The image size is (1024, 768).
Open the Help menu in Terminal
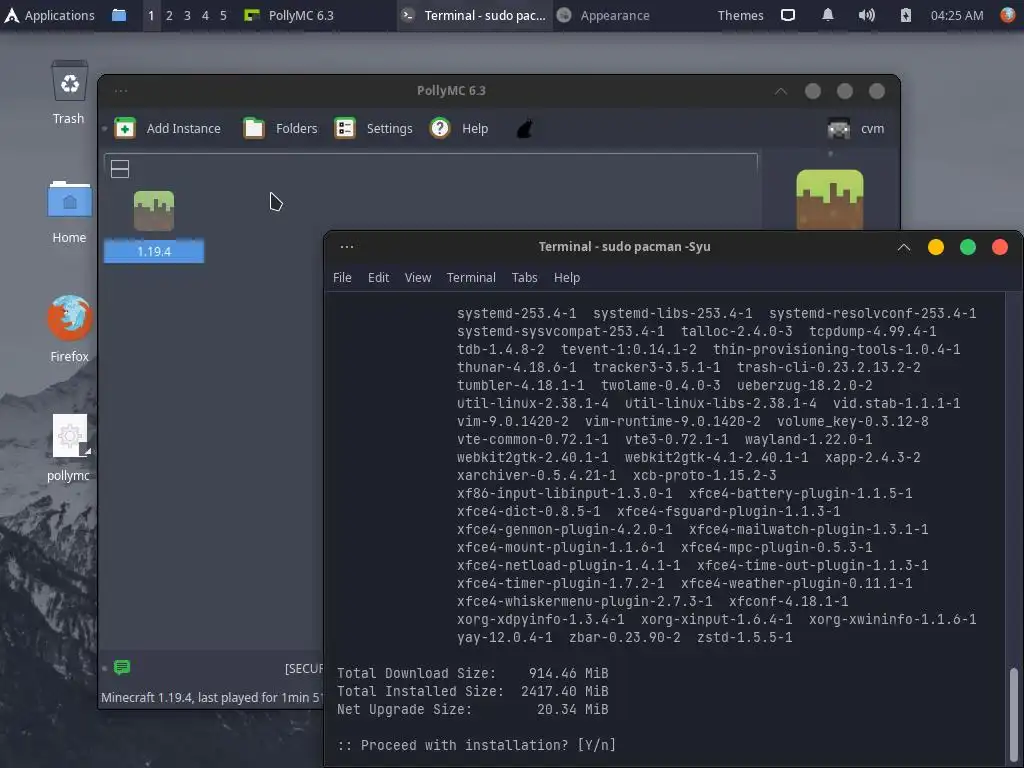567,278
